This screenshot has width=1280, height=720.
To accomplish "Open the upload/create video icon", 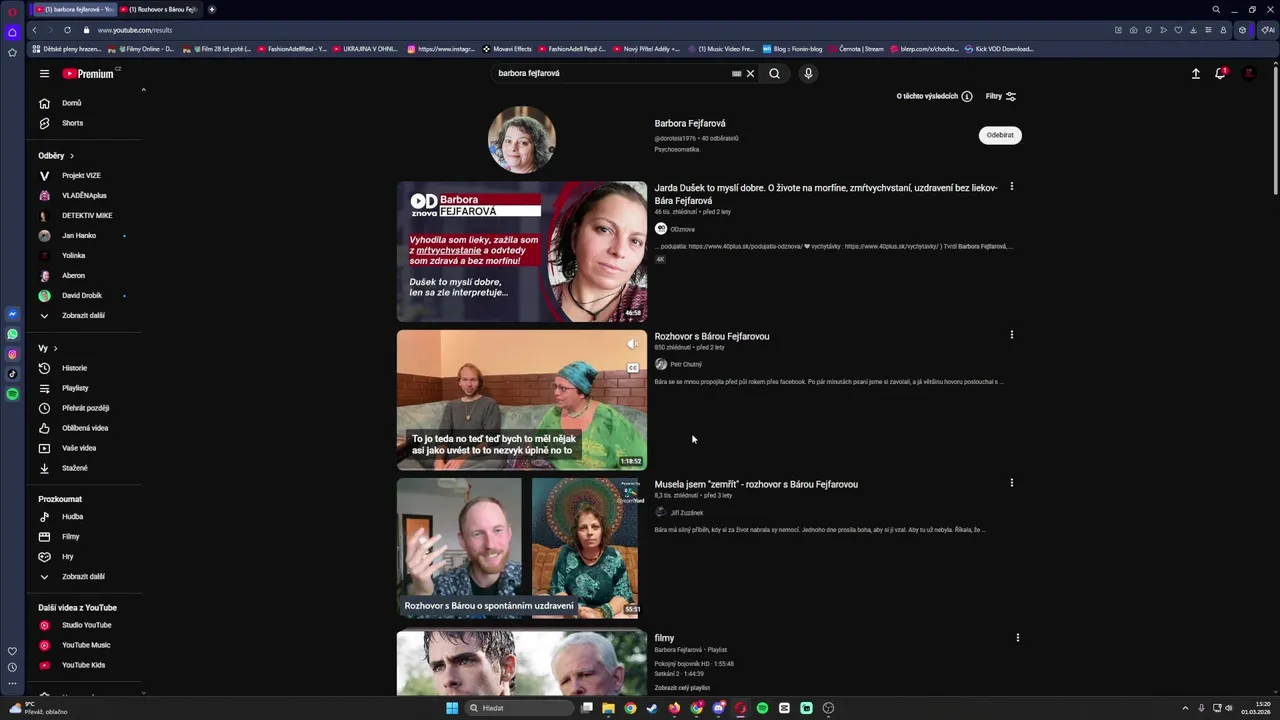I will (x=1195, y=73).
